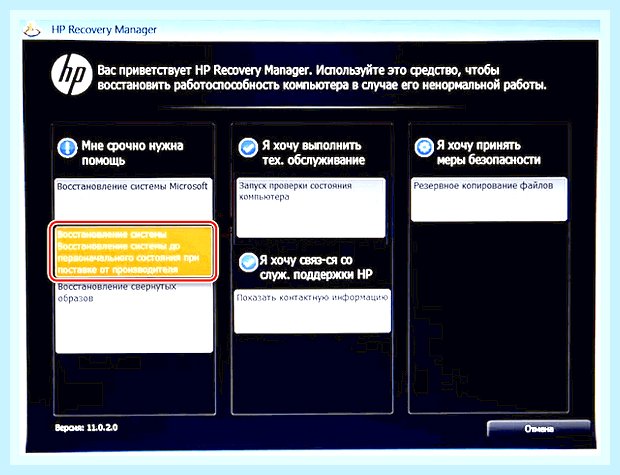Click the 'Я хочу принять меры безопасности' heading
Viewport: 620px width, 475px height.
[x=488, y=153]
